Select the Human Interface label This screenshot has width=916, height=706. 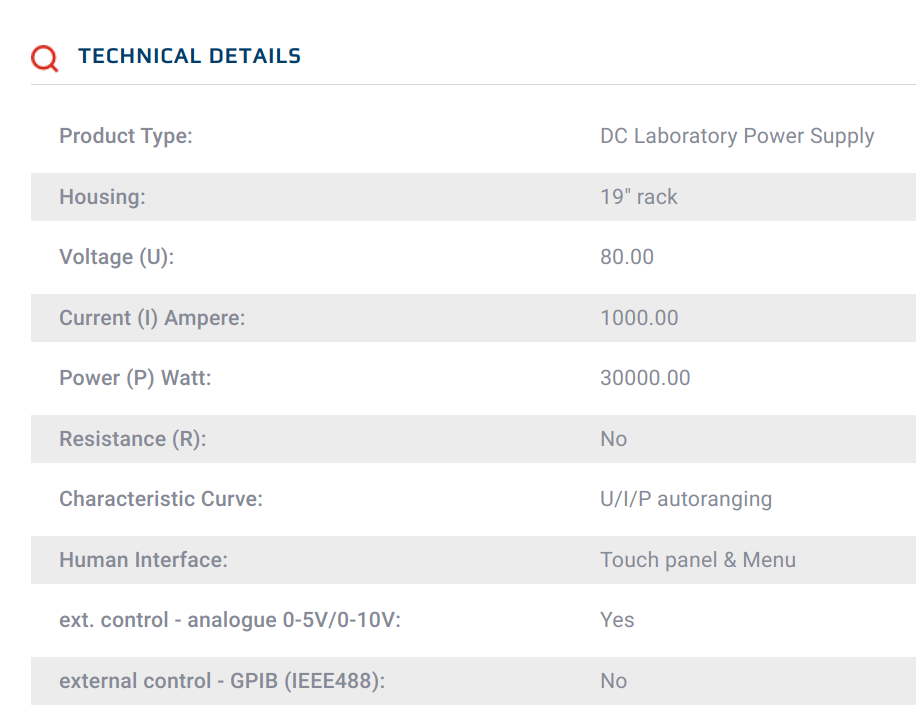(x=143, y=559)
